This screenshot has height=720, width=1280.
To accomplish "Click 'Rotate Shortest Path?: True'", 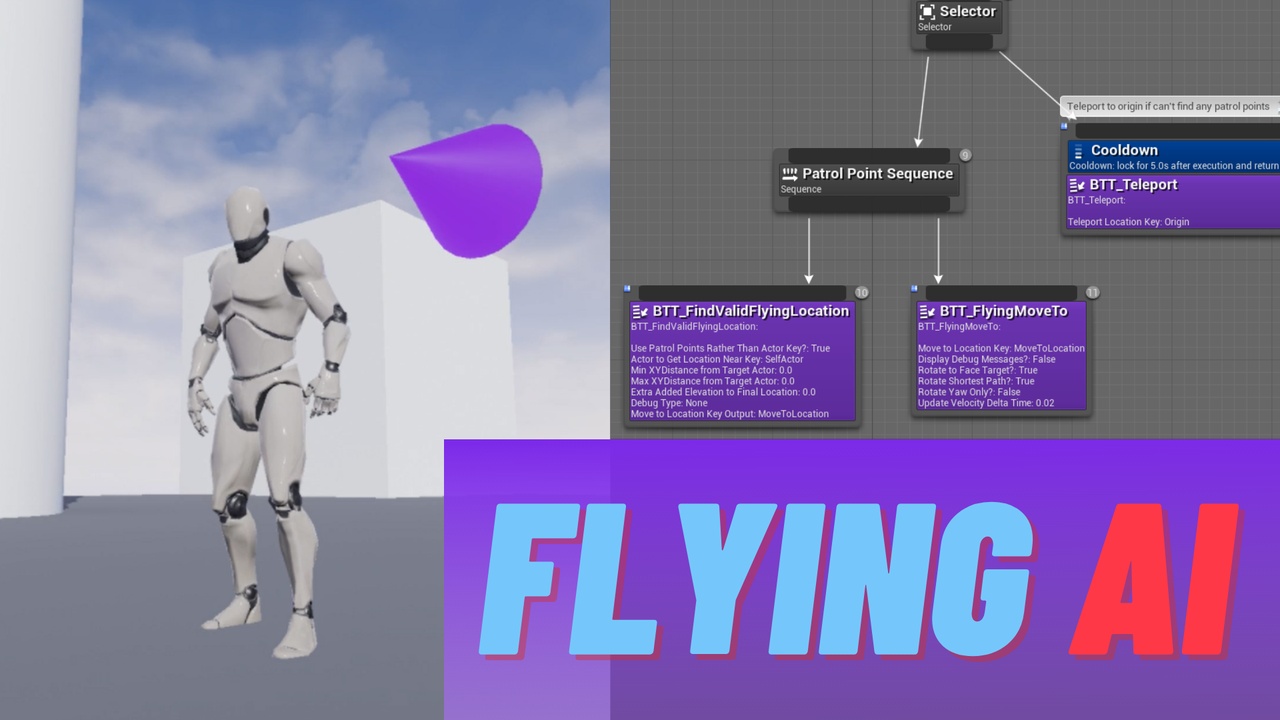I will [x=976, y=381].
